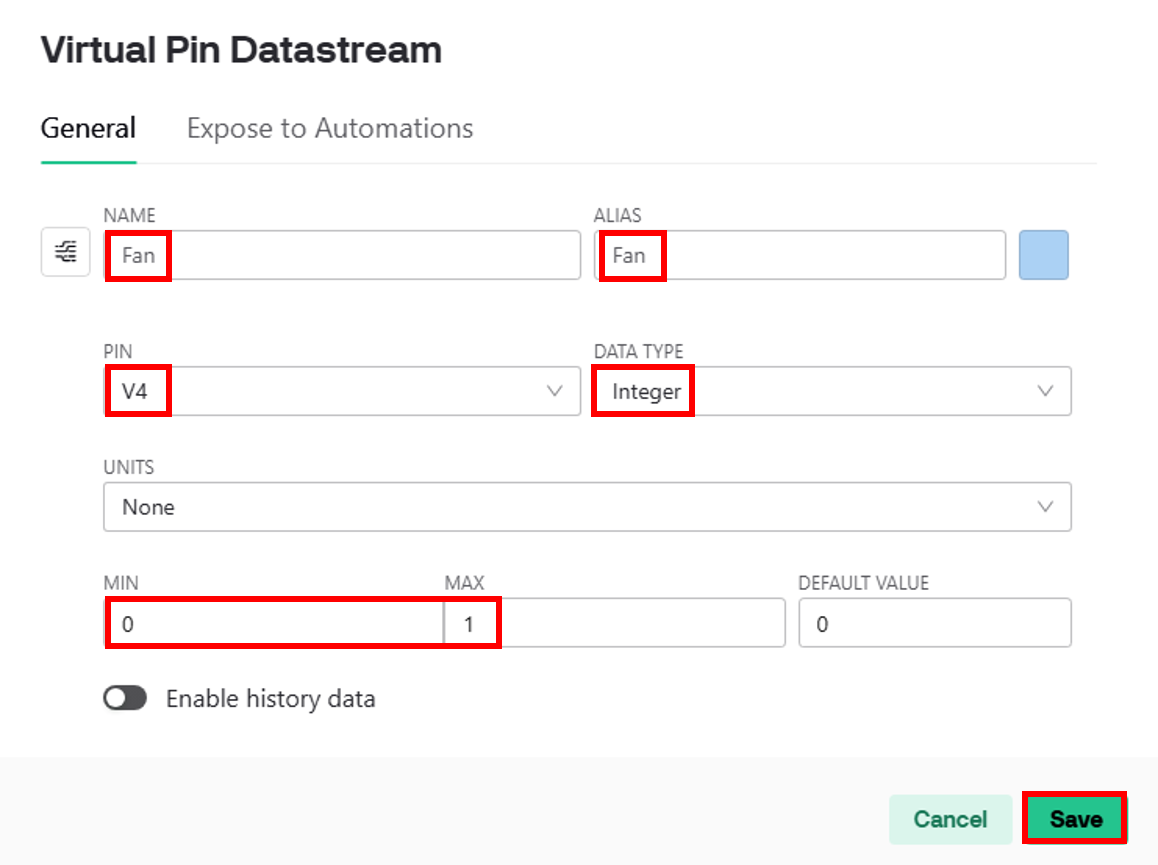Image resolution: width=1158 pixels, height=865 pixels.
Task: Click the datastream sliders icon
Action: [x=66, y=252]
